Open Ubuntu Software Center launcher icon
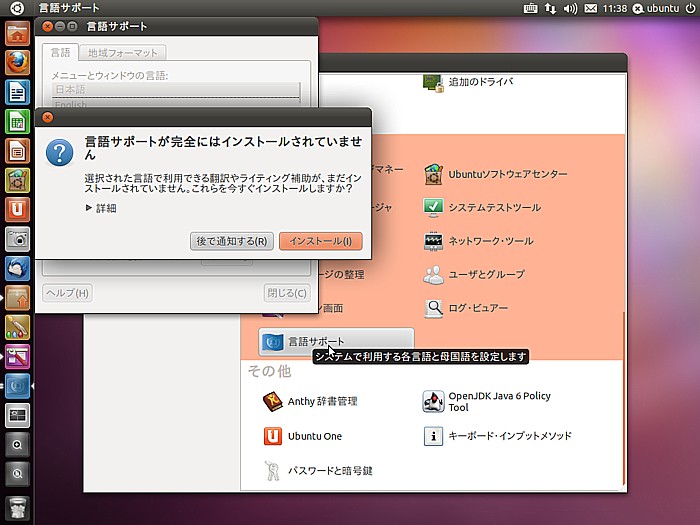Image resolution: width=700 pixels, height=525 pixels. tap(17, 180)
